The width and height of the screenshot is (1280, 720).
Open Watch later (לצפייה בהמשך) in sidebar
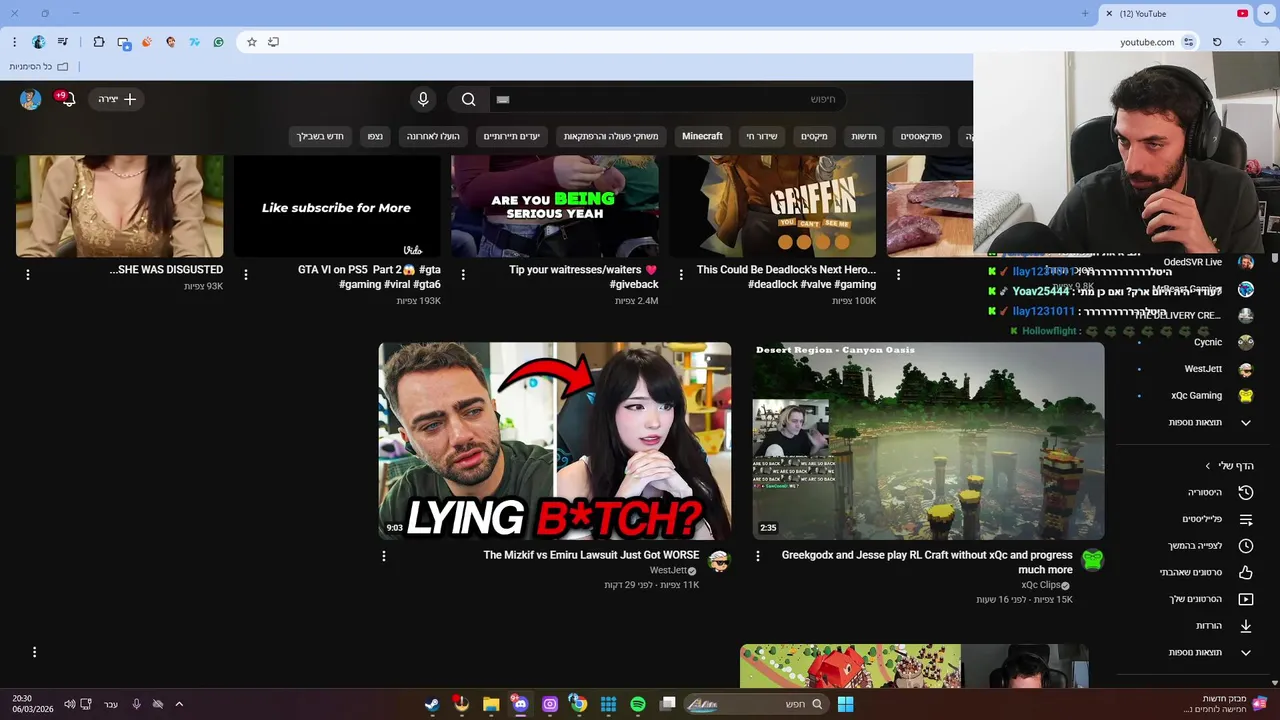pos(1195,546)
